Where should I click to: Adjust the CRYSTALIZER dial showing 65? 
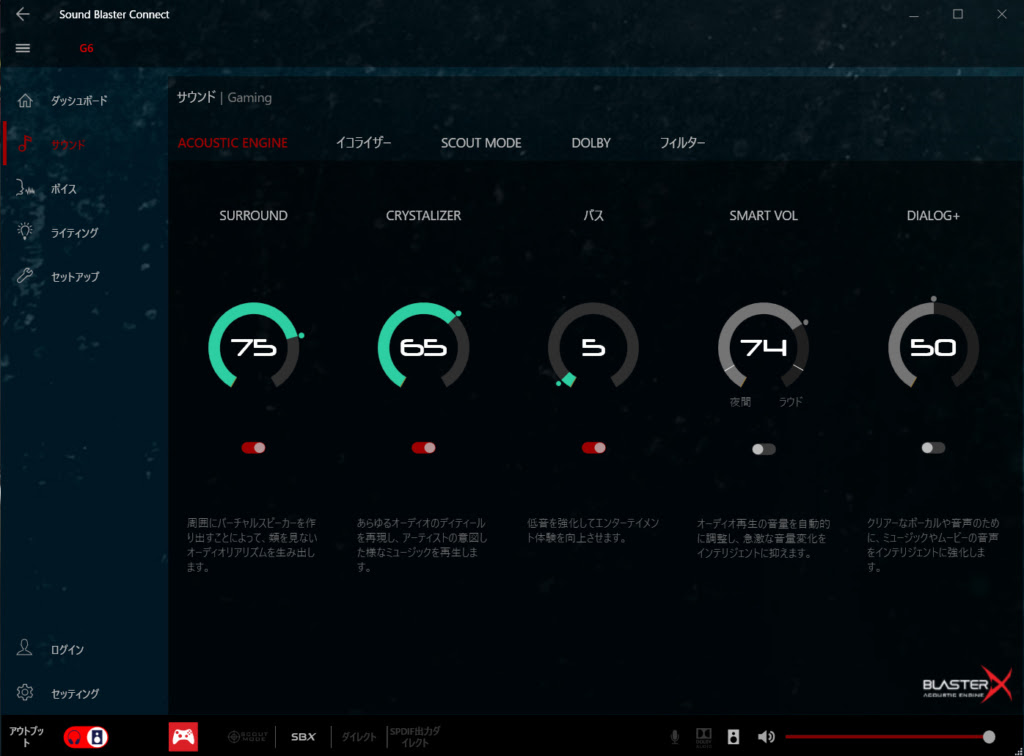point(423,347)
